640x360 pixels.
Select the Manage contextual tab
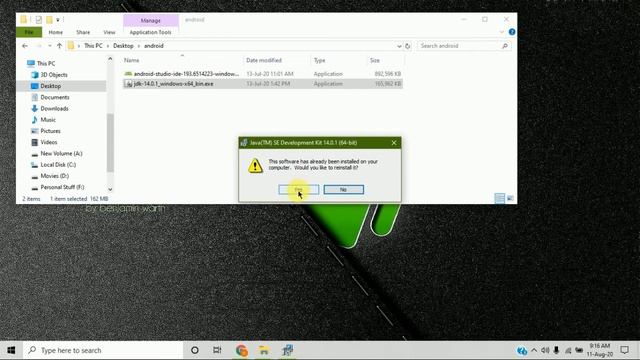point(151,20)
